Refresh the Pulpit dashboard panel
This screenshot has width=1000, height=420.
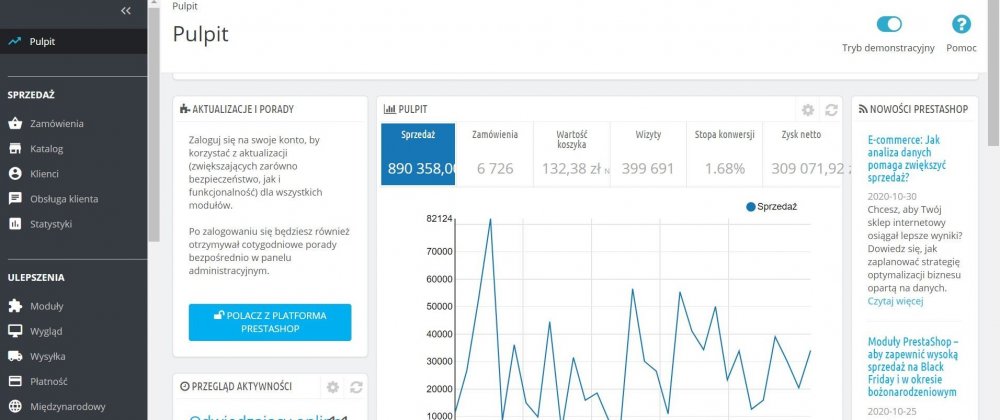tap(831, 110)
